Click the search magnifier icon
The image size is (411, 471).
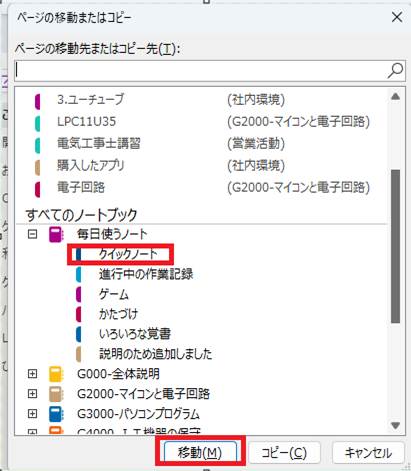tap(395, 71)
